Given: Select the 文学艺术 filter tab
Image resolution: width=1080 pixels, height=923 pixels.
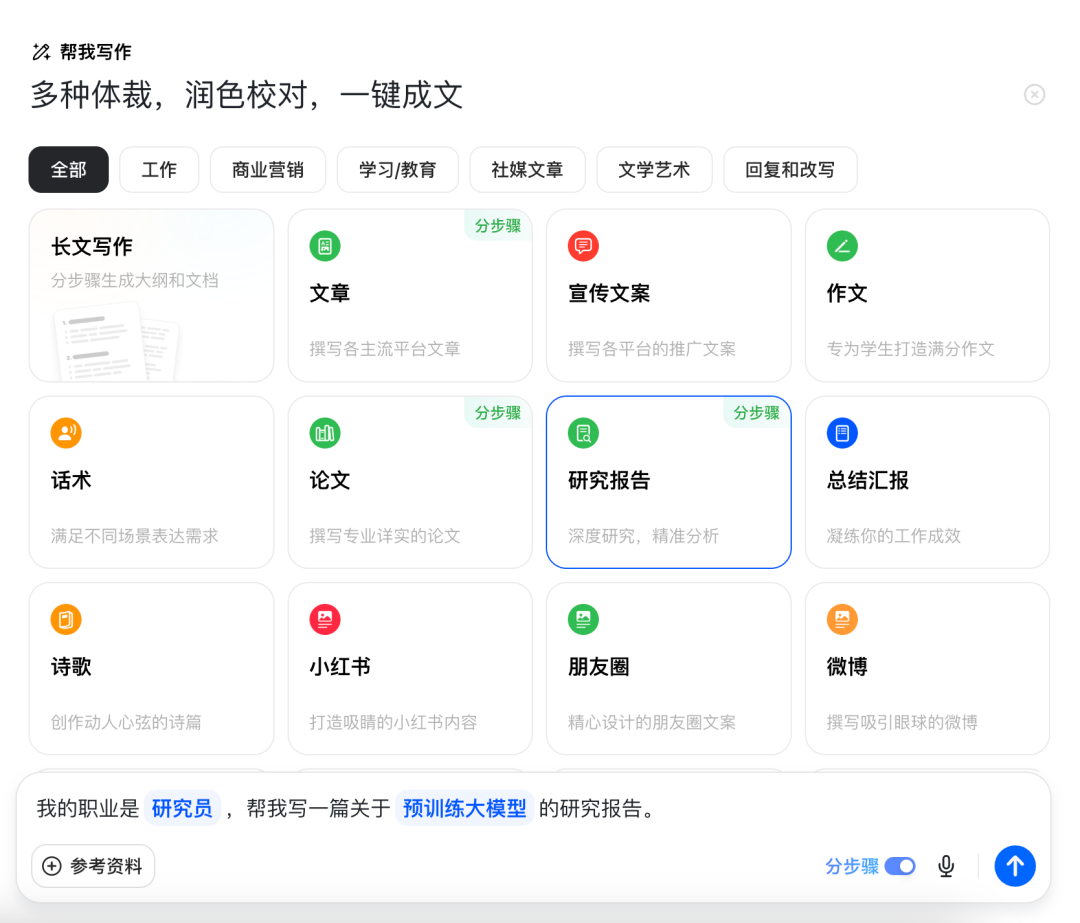Looking at the screenshot, I should [654, 169].
